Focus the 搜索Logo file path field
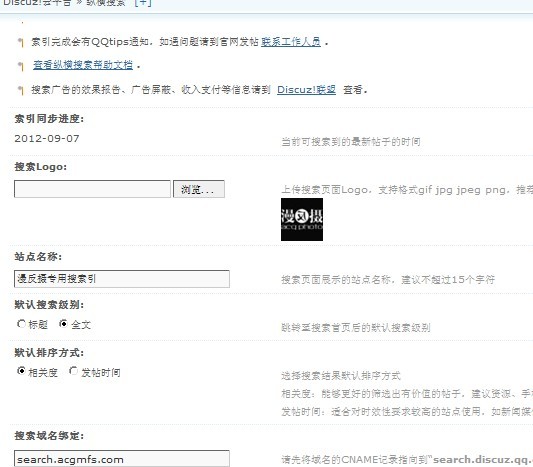533x467 pixels. pyautogui.click(x=92, y=189)
